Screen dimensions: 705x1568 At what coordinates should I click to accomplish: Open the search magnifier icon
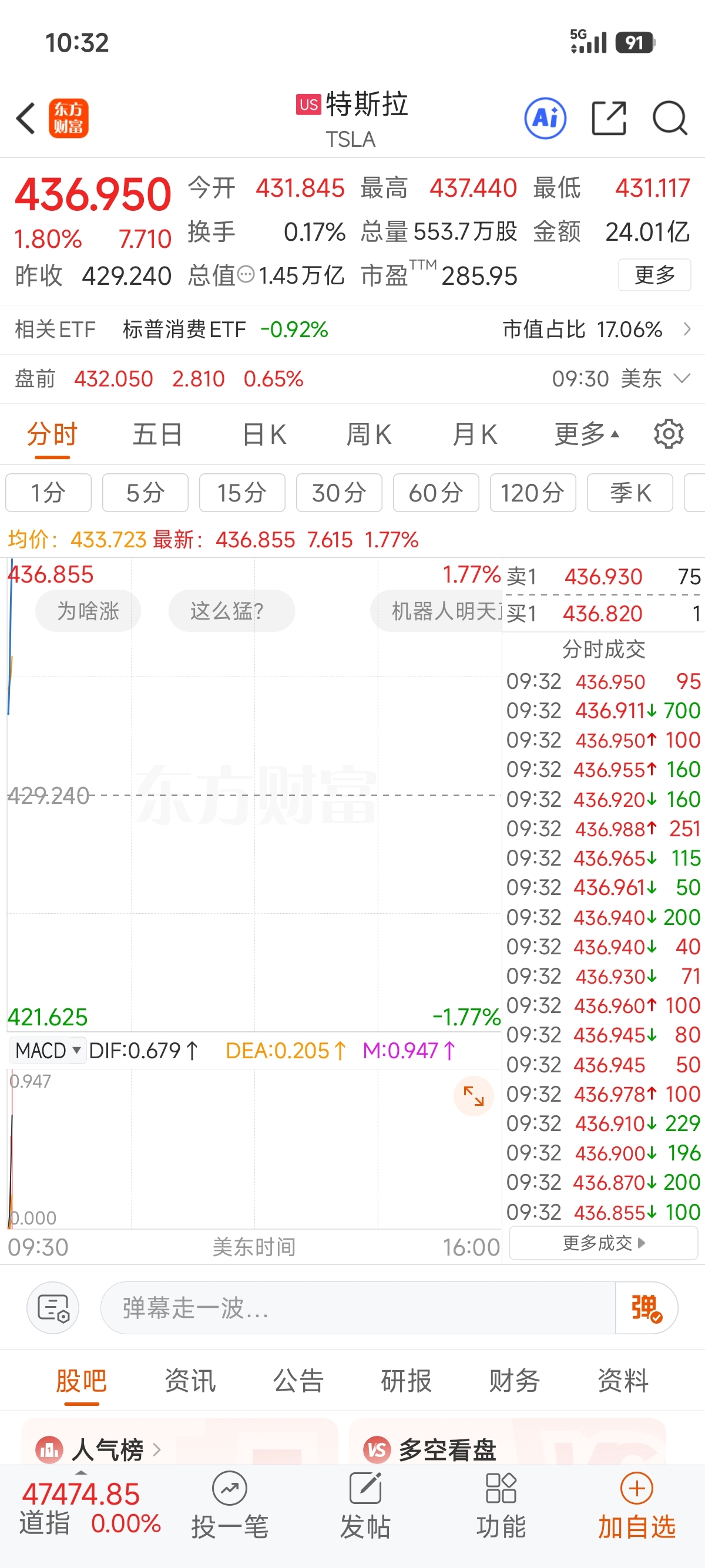[x=670, y=118]
